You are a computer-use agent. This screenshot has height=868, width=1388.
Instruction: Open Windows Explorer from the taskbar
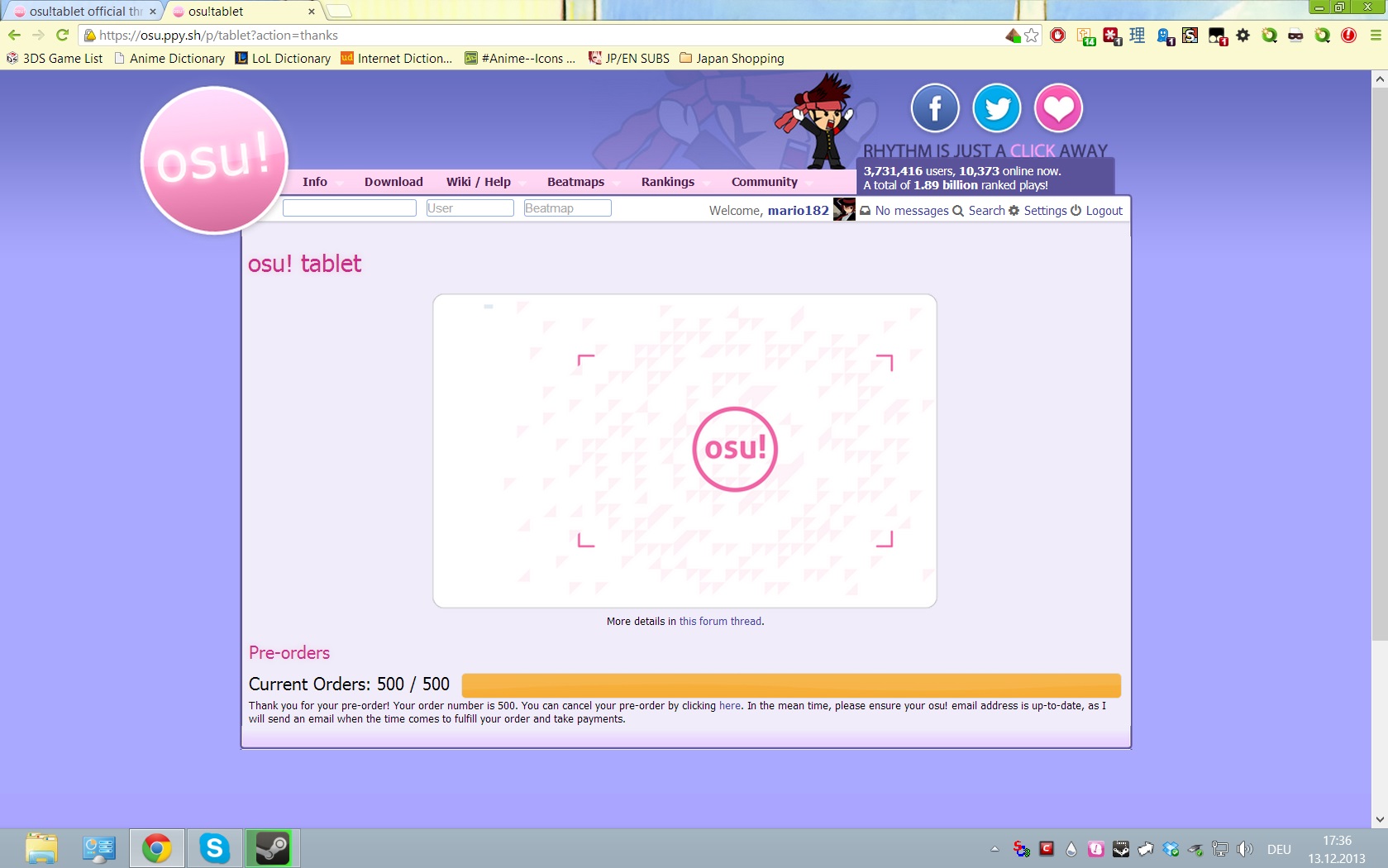pos(41,848)
